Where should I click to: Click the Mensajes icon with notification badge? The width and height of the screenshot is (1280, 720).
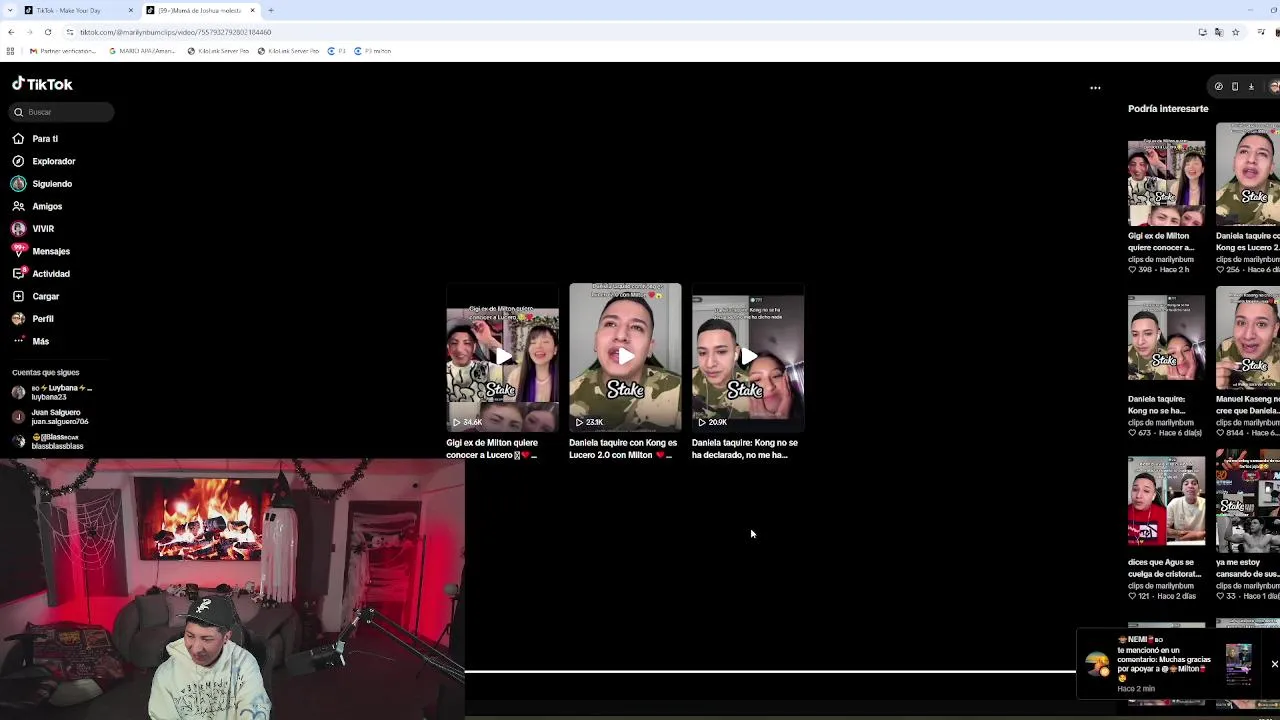(x=18, y=251)
